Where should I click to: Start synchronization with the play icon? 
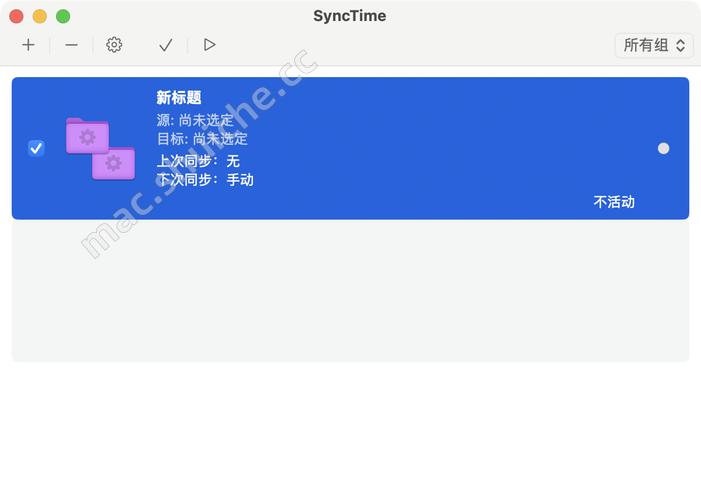209,45
